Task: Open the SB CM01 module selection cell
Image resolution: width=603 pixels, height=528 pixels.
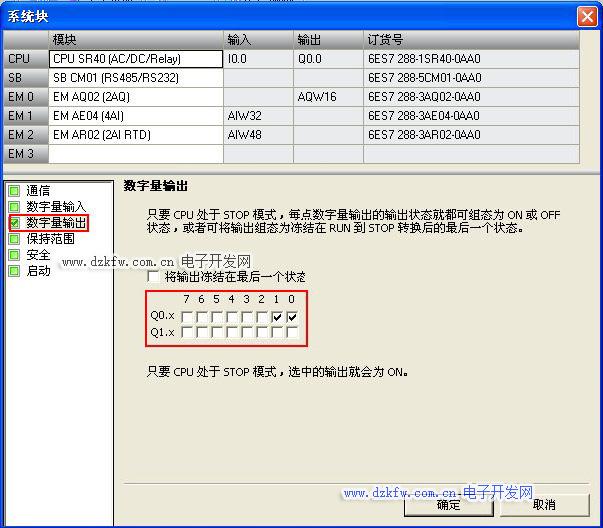Action: pyautogui.click(x=135, y=78)
